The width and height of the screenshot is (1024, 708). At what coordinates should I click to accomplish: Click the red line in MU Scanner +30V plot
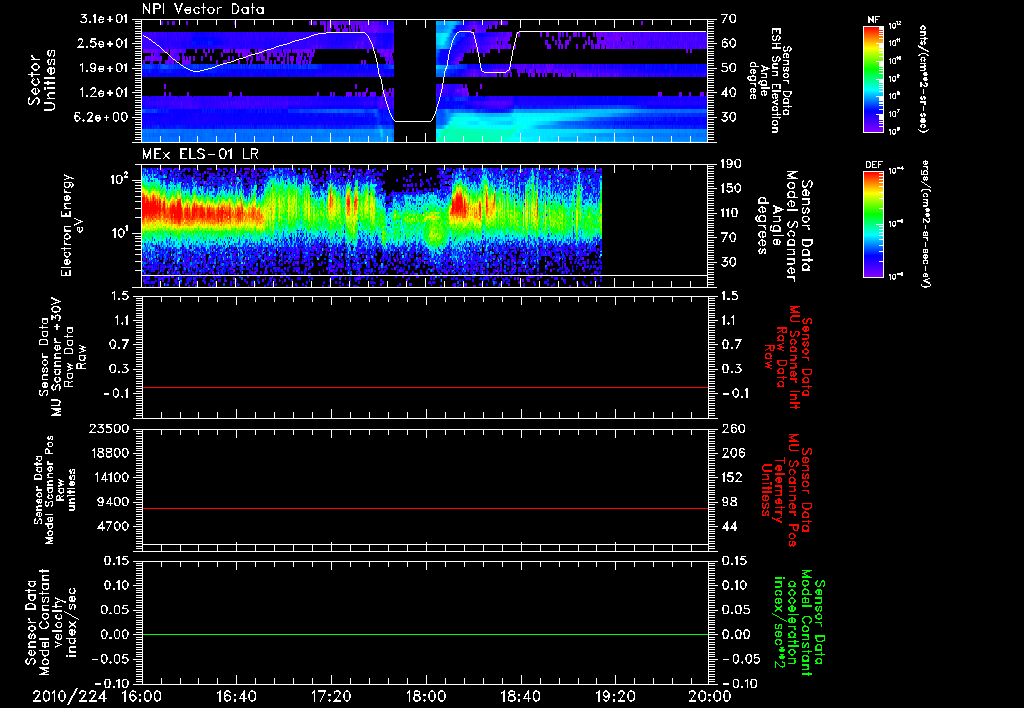424,387
